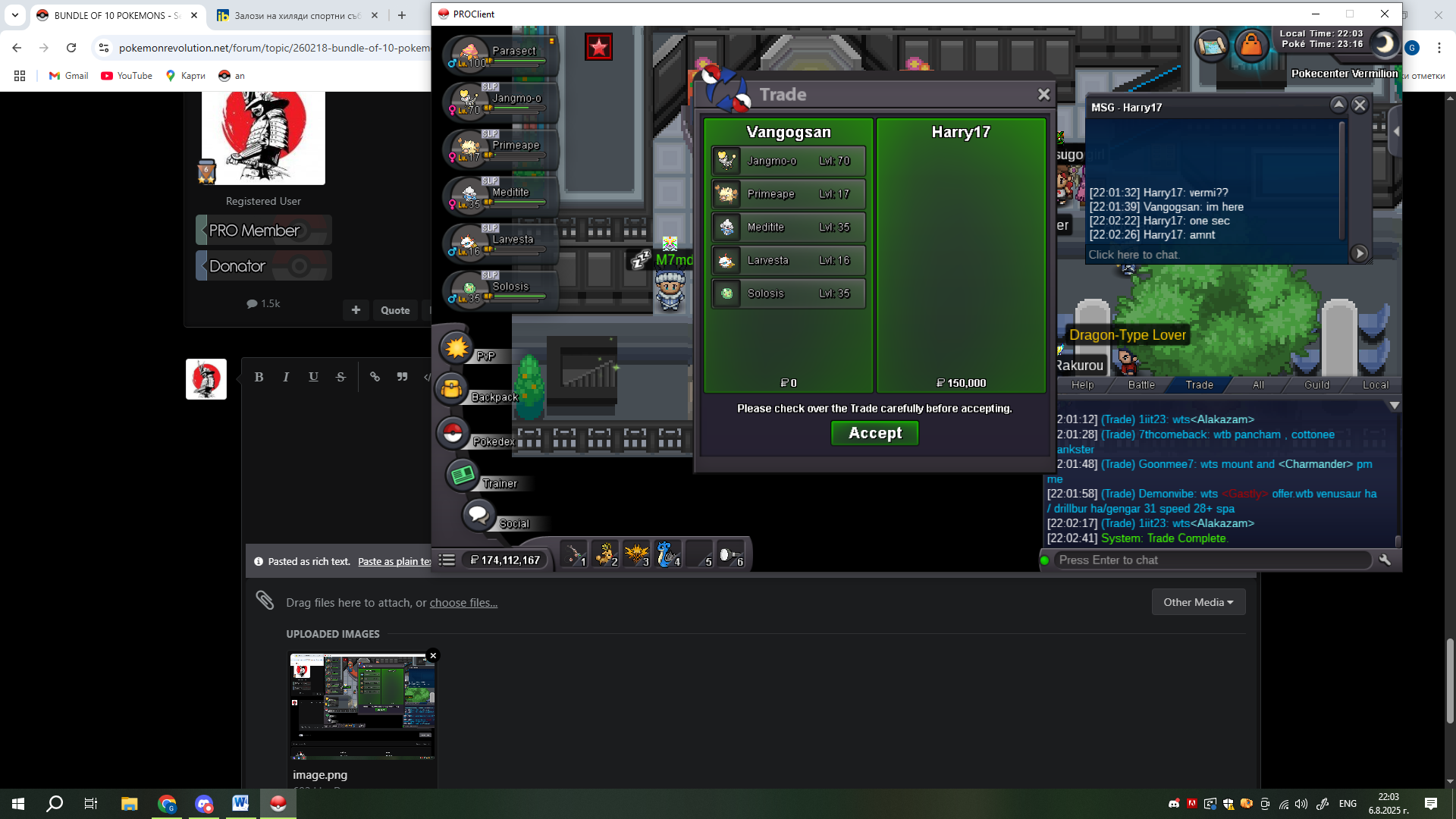
Task: Open the orange lock bag icon
Action: pyautogui.click(x=1251, y=45)
